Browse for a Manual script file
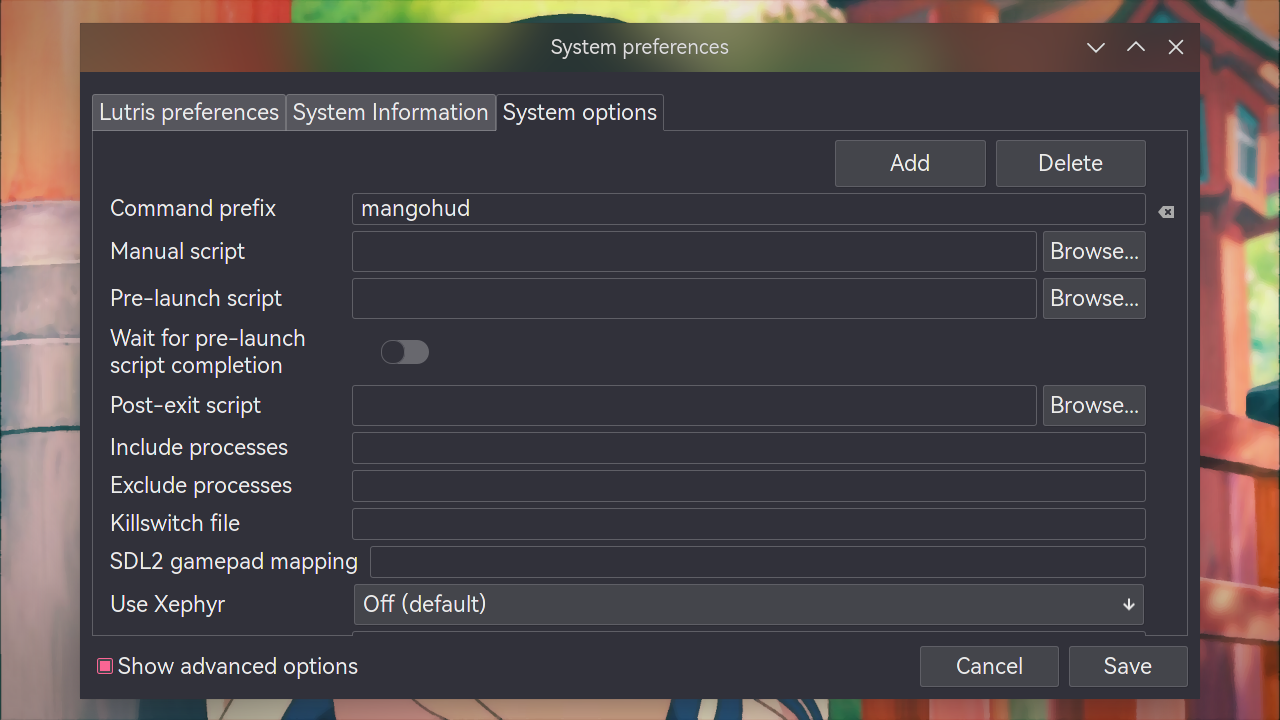 click(1094, 252)
